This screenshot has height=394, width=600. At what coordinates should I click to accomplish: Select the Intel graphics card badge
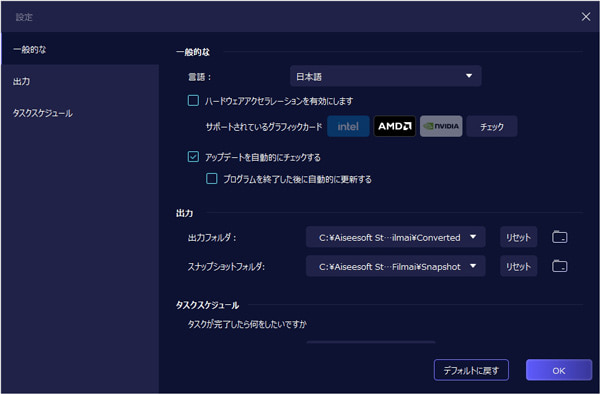[348, 126]
